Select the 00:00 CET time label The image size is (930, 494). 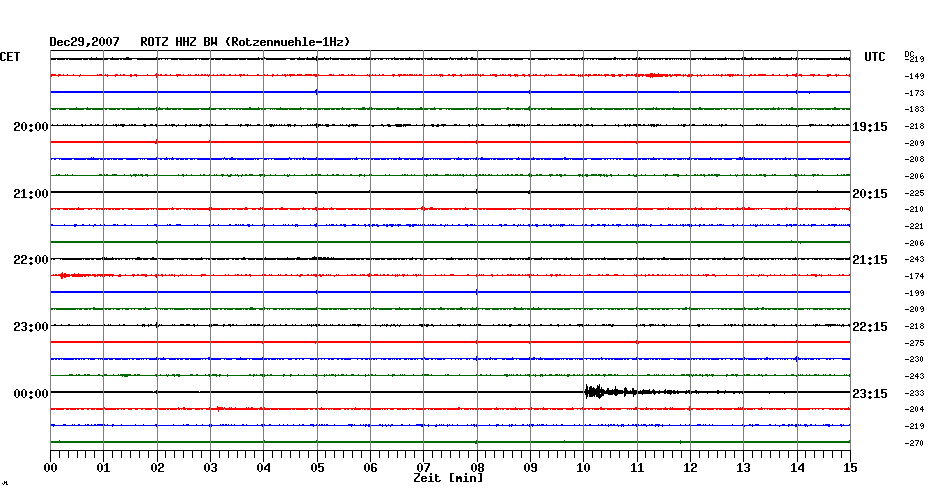click(31, 394)
